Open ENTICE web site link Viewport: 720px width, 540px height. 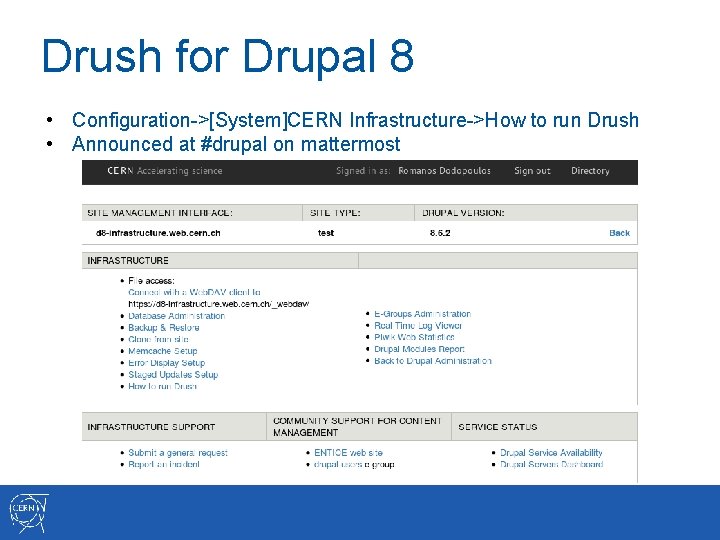tap(348, 453)
